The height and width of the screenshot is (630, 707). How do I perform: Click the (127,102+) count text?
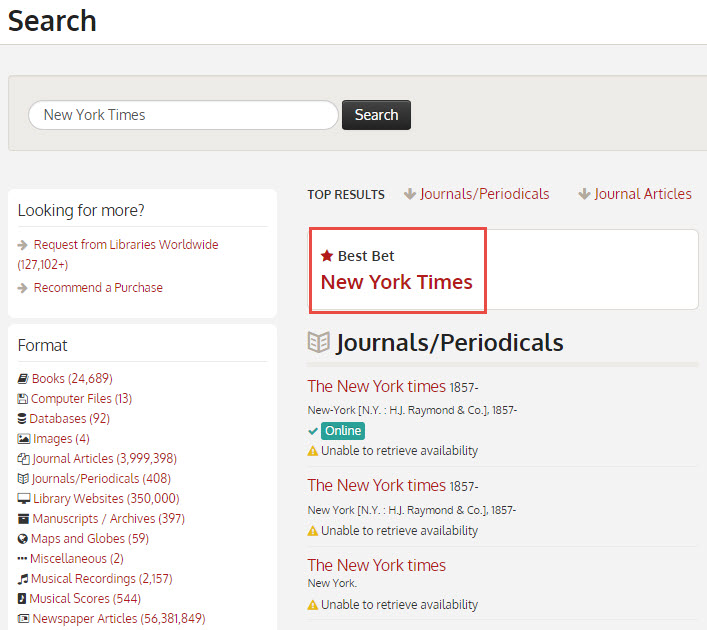(x=43, y=265)
